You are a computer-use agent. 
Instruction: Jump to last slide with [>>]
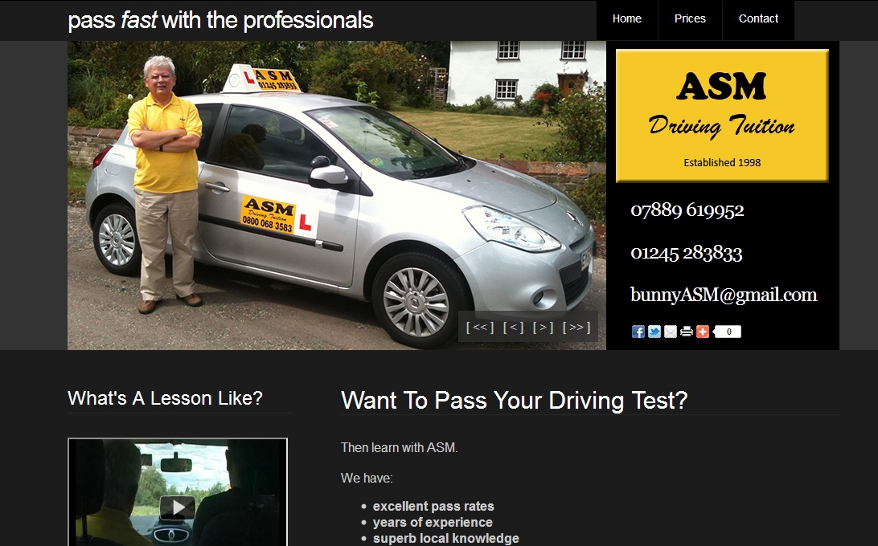click(576, 327)
